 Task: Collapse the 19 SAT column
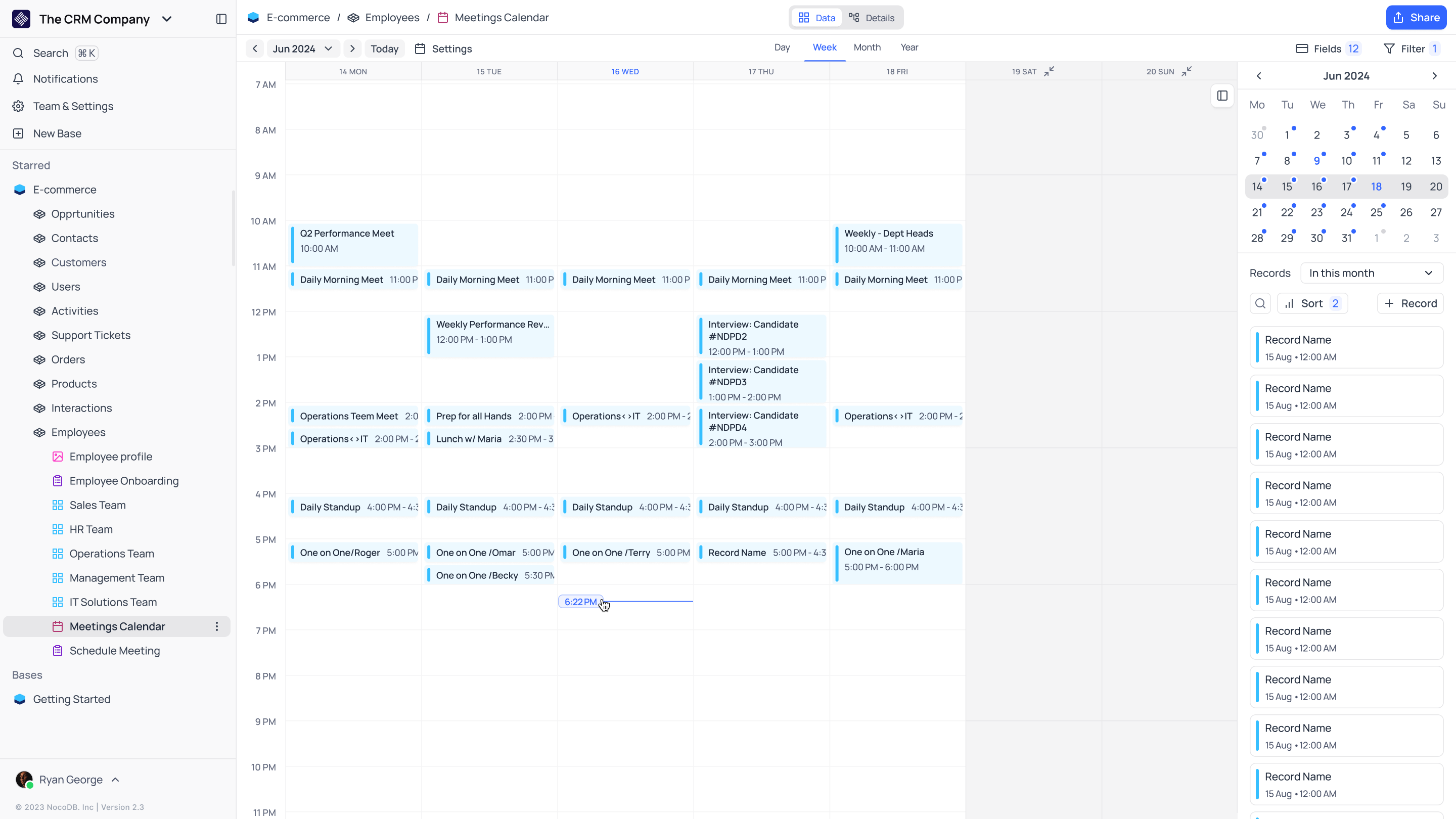(x=1049, y=71)
